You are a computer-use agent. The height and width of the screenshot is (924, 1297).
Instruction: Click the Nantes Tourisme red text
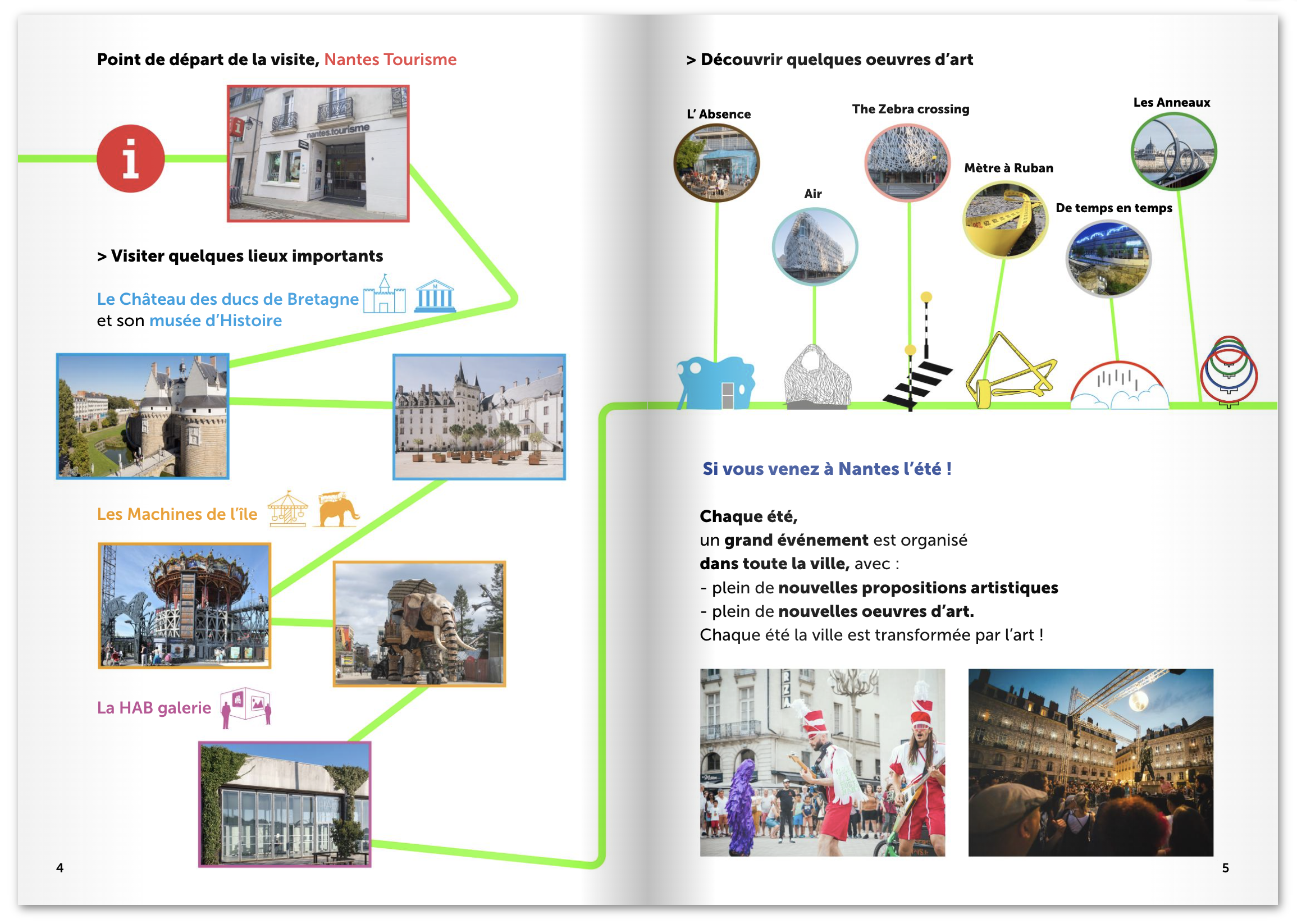[x=390, y=59]
